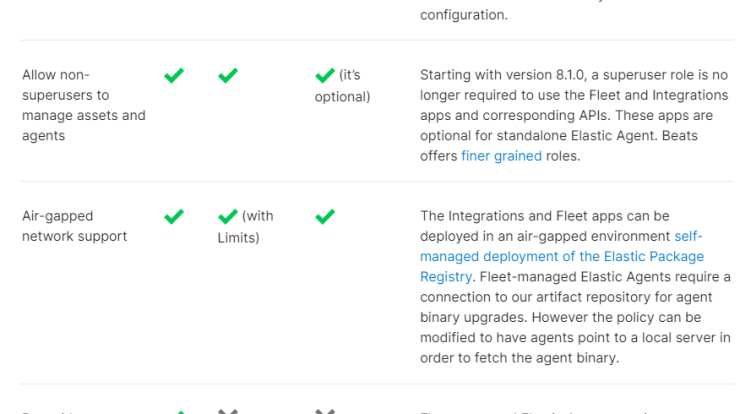Image resolution: width=740 pixels, height=414 pixels.
Task: Open the "finer grained" roles link
Action: 501,156
